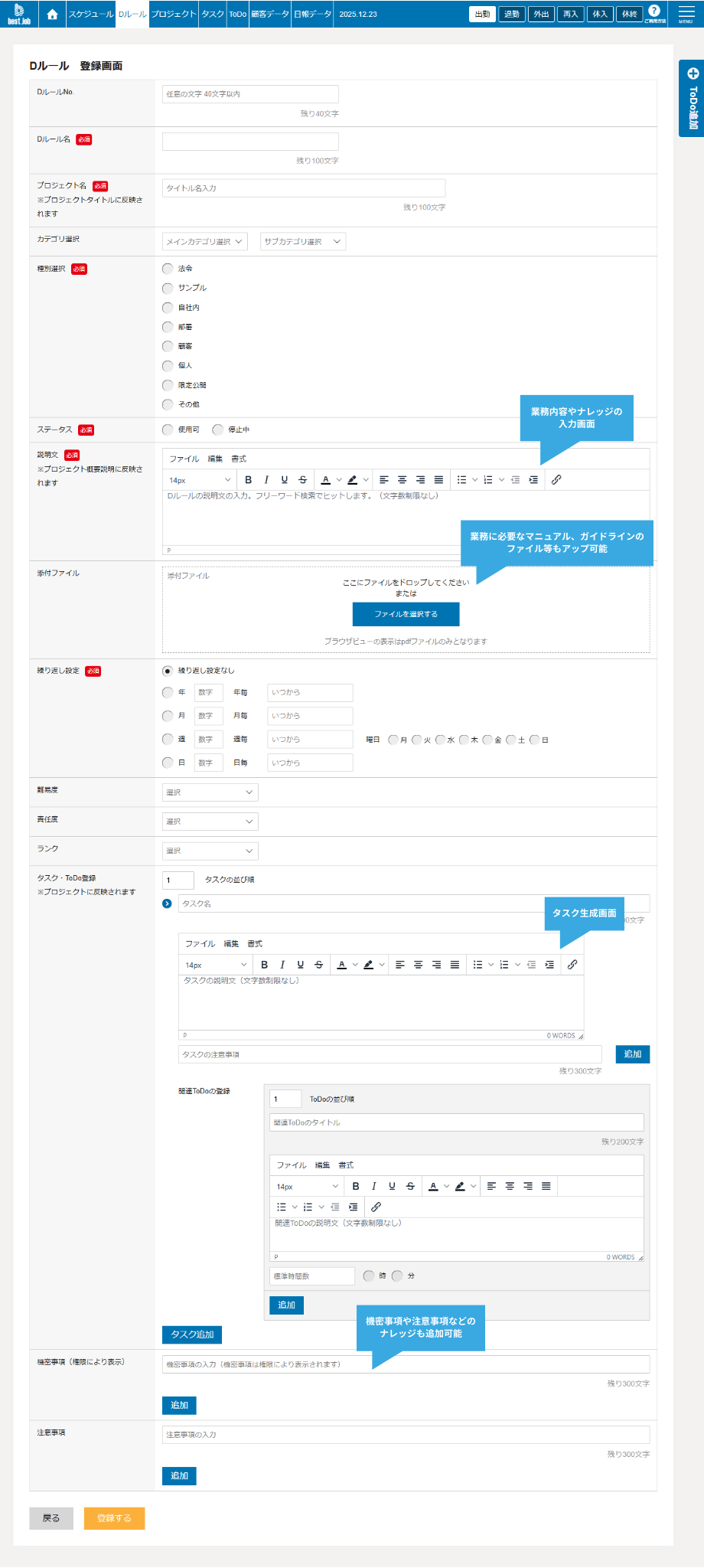
Task: Open the hamburger MENU icon
Action: [x=686, y=14]
